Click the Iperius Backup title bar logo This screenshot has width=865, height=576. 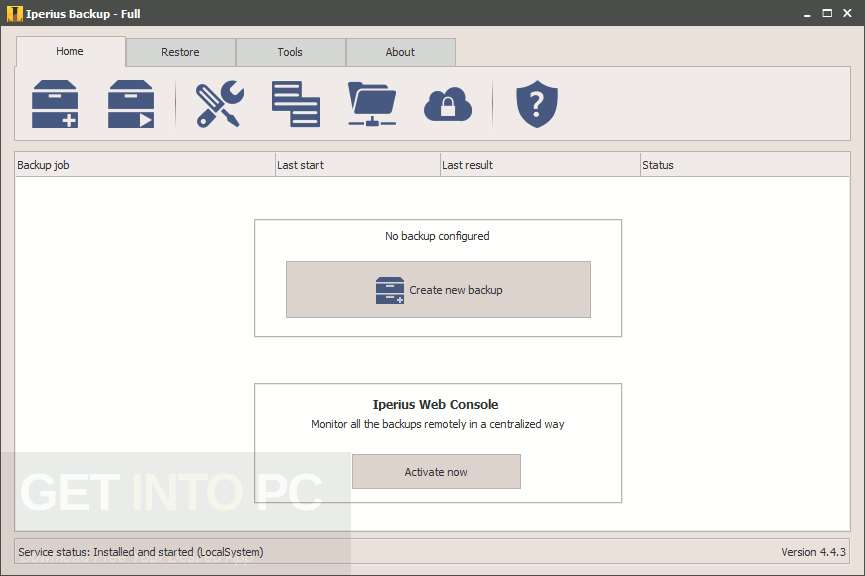coord(14,13)
